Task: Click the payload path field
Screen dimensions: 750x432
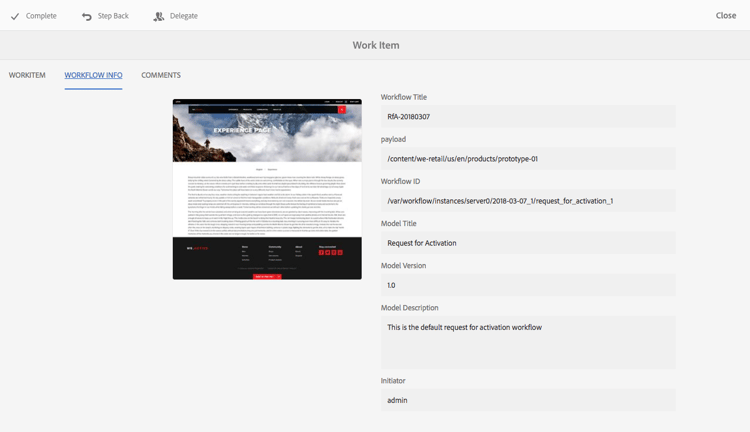Action: (x=528, y=158)
